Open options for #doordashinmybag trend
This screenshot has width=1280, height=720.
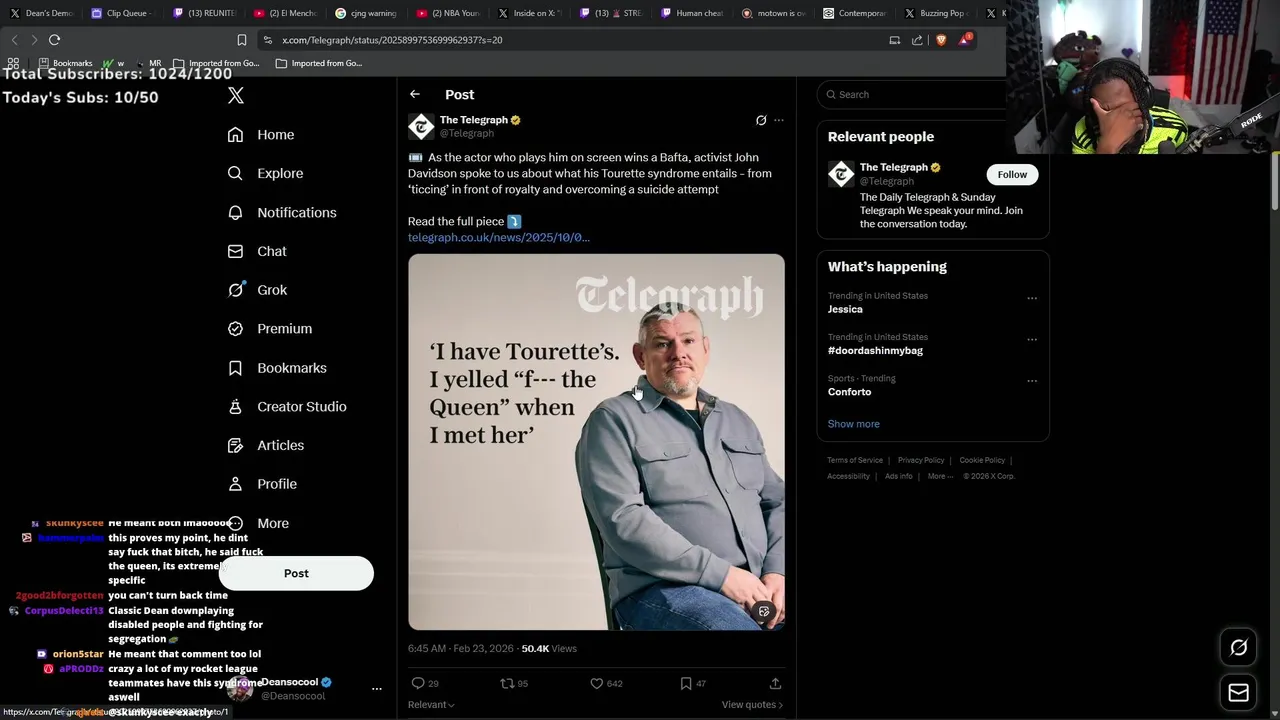pos(1032,339)
